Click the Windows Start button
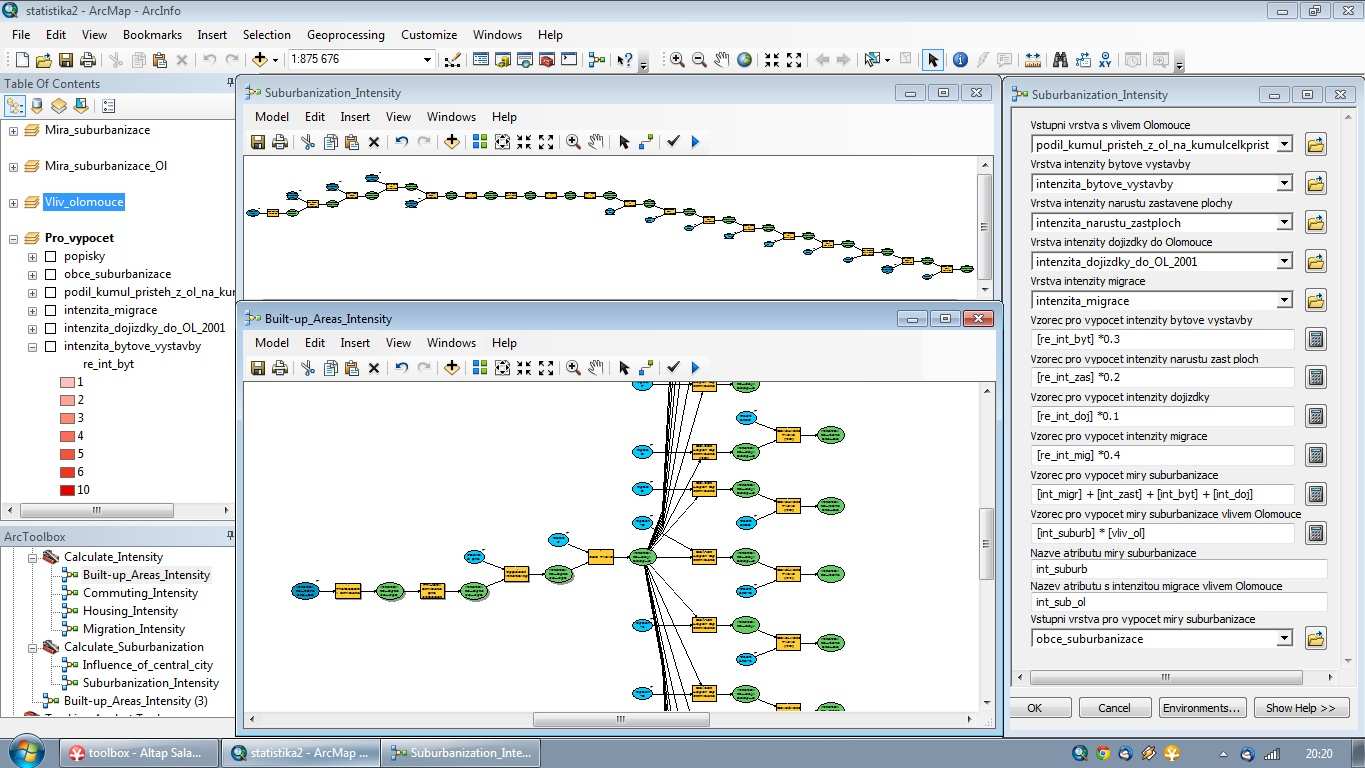The image size is (1365, 768). click(24, 751)
